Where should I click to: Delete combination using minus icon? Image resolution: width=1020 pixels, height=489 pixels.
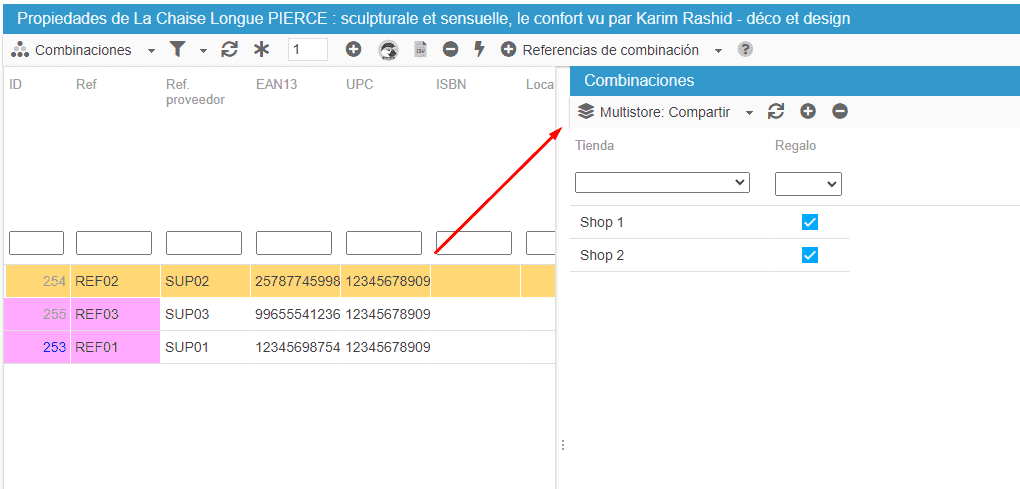(x=450, y=50)
